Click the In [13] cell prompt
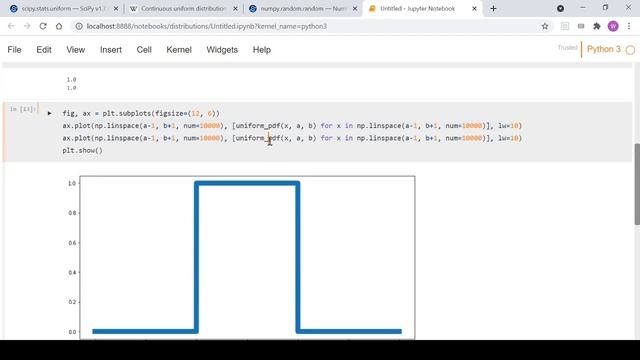 point(23,109)
